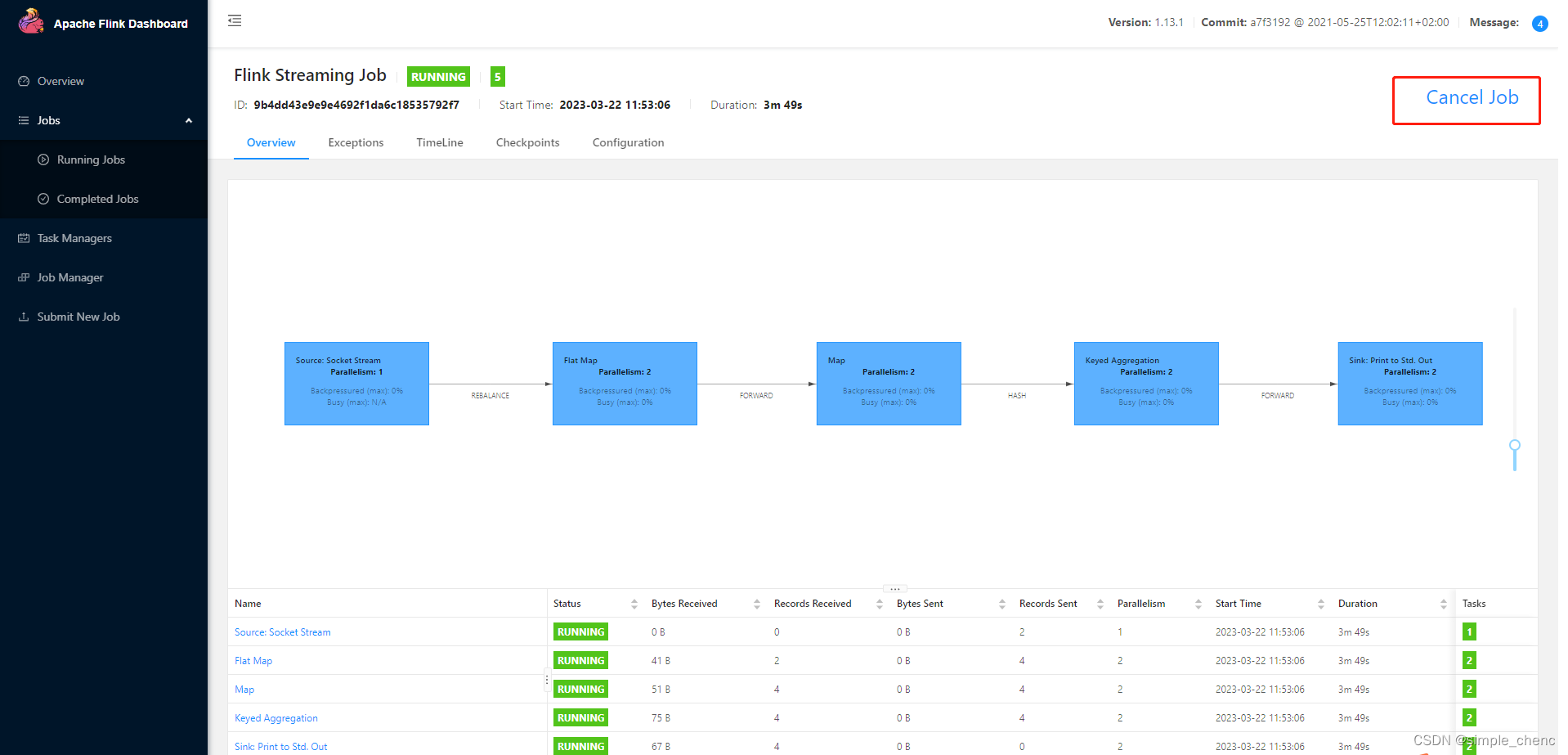
Task: Click the Job Manager build icon
Action: [x=24, y=277]
